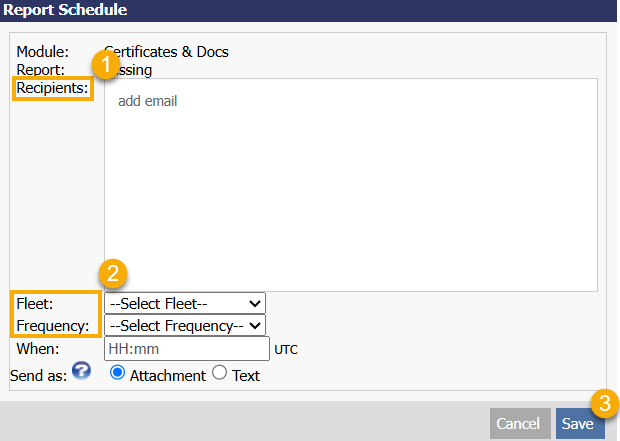This screenshot has height=441, width=620.
Task: Expand the Select Frequency dropdown
Action: click(185, 325)
